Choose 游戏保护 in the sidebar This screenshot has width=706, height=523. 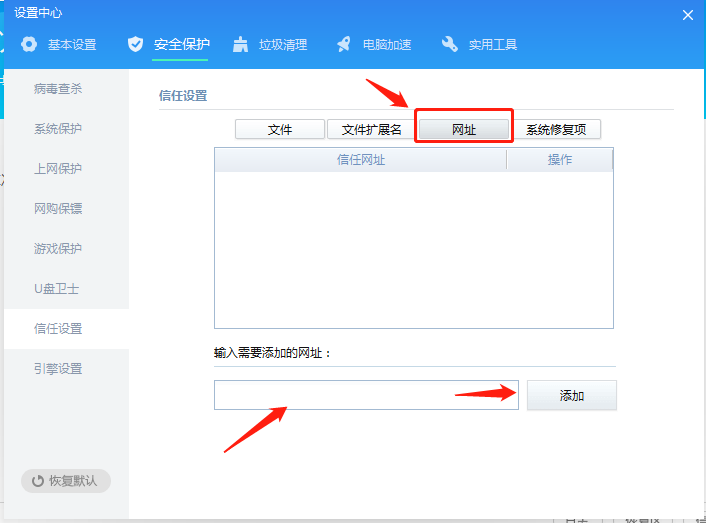pyautogui.click(x=67, y=248)
